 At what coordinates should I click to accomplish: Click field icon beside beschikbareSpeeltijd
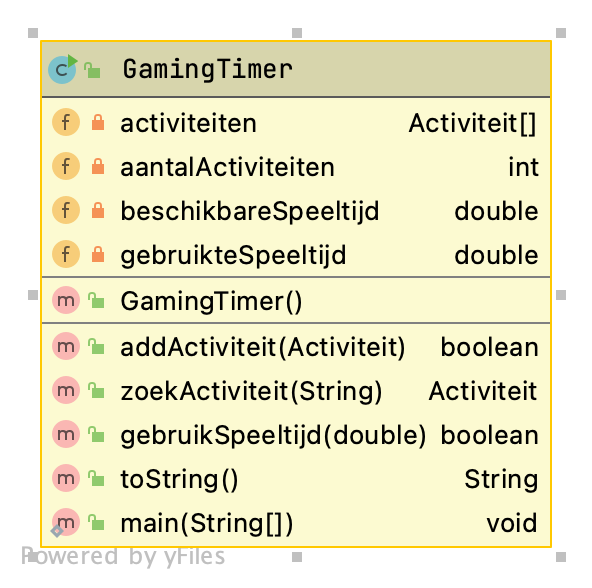(x=66, y=210)
